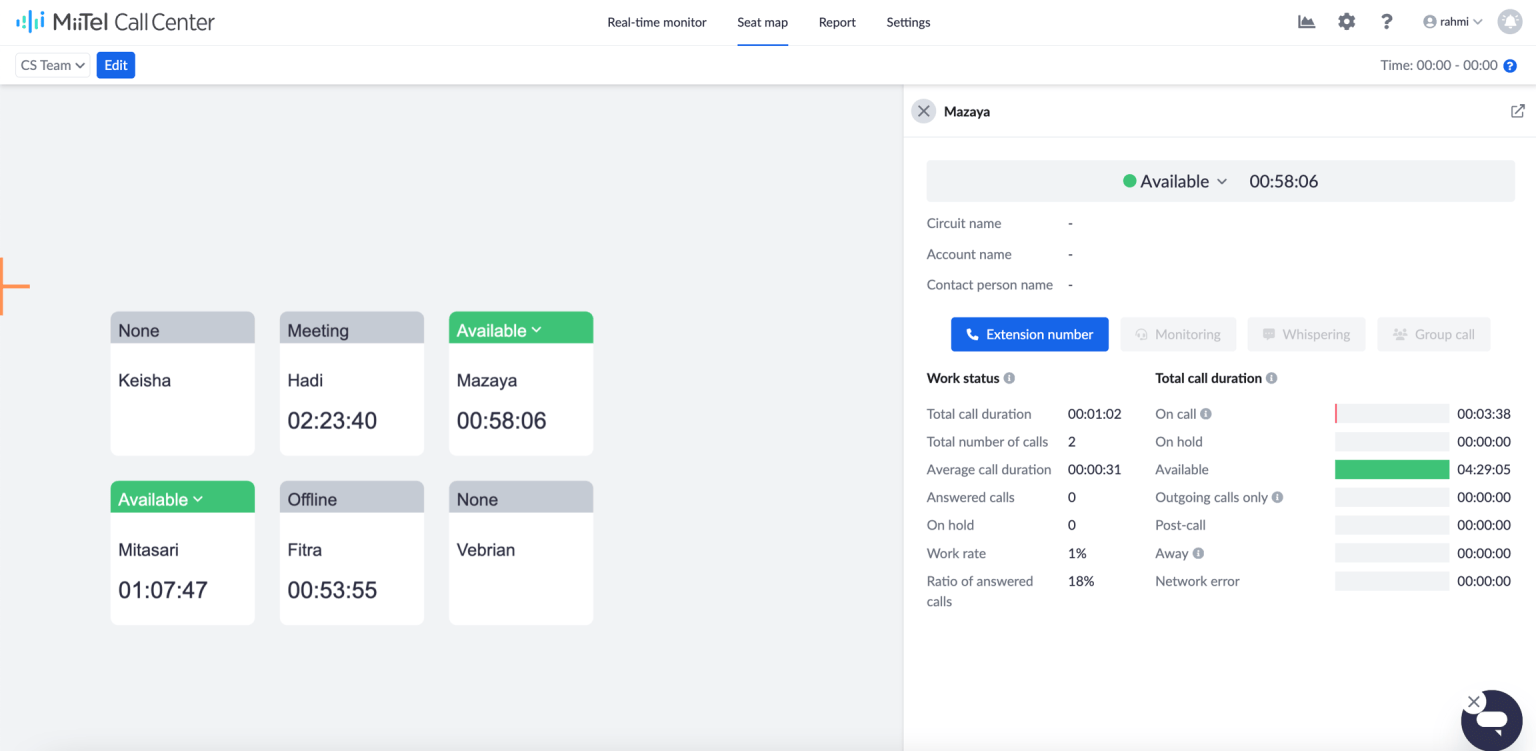Click the help question mark icon

[x=1386, y=22]
